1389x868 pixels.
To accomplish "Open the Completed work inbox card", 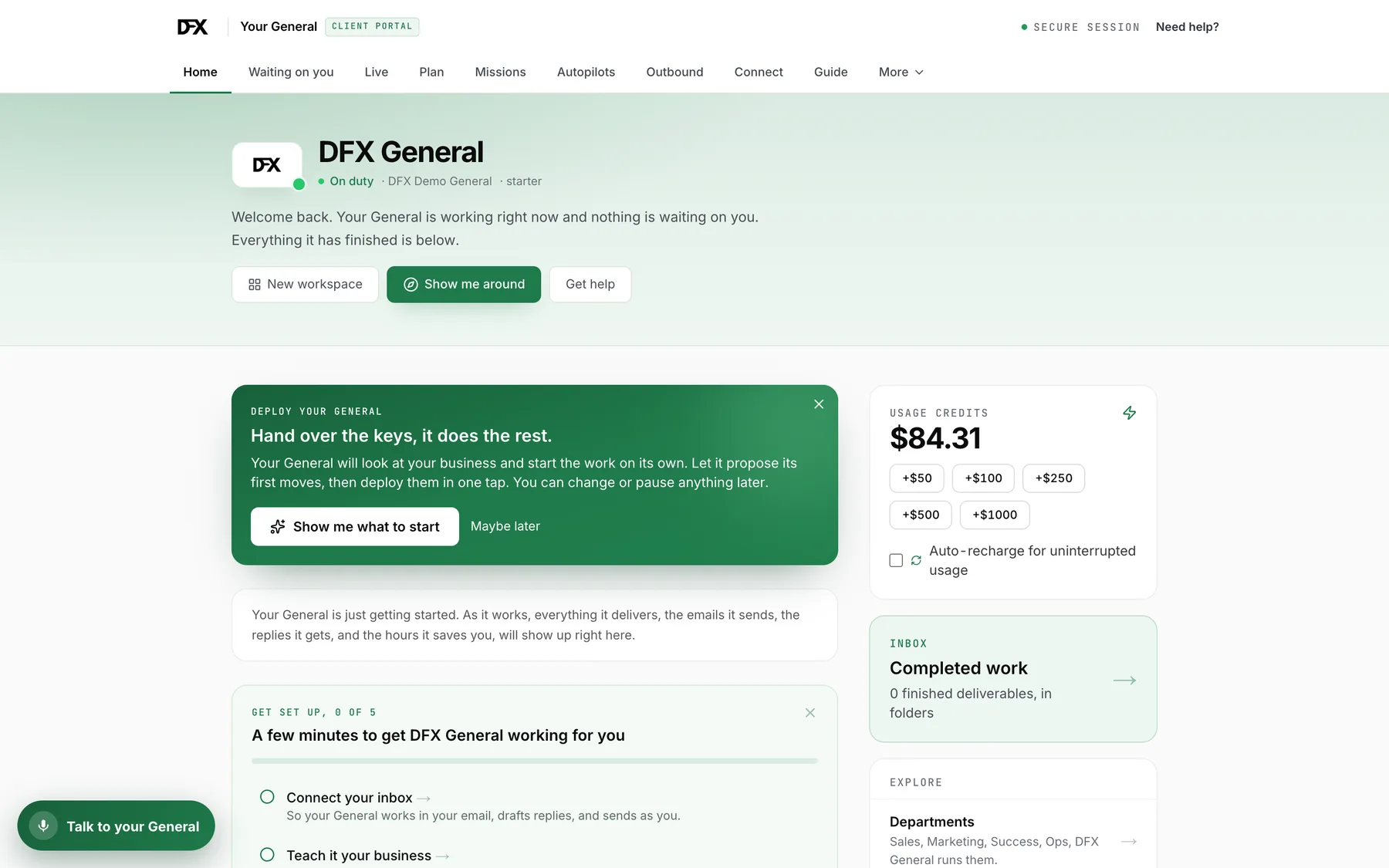I will 1013,679.
